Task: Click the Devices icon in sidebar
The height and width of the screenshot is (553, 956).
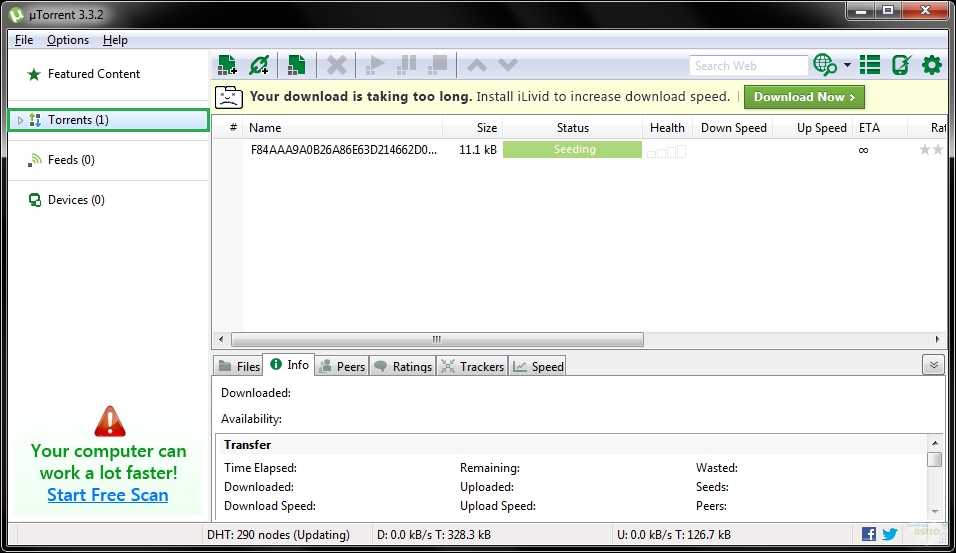Action: click(35, 200)
